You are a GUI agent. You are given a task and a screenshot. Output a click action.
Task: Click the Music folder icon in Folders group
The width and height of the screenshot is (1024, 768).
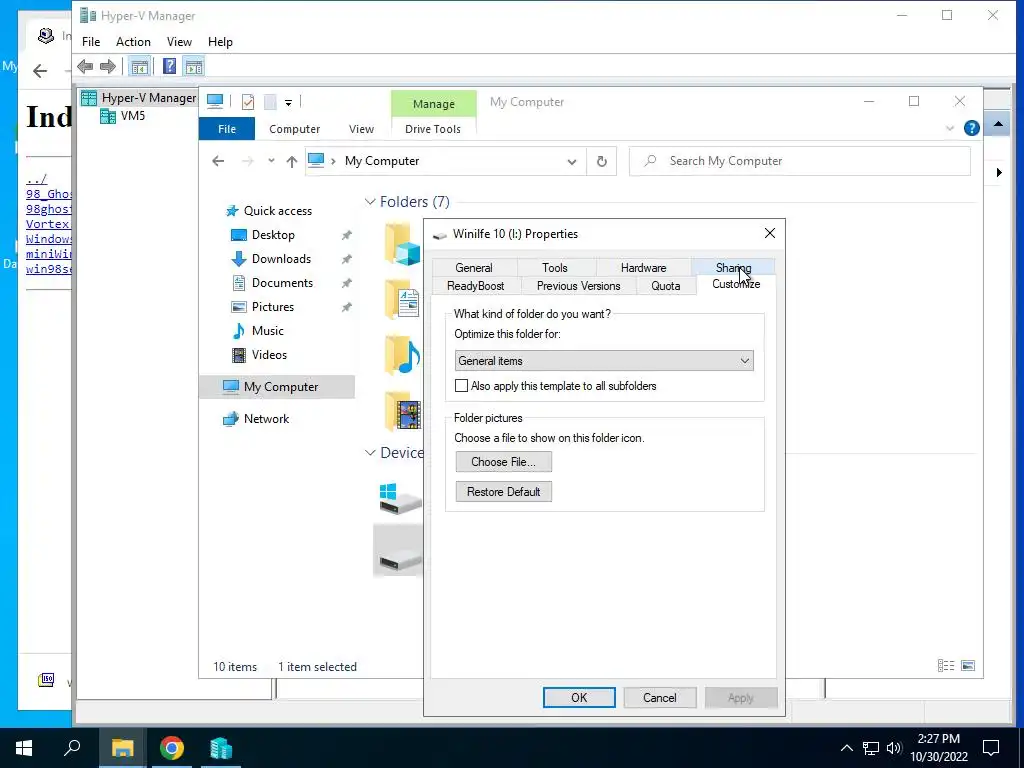402,355
